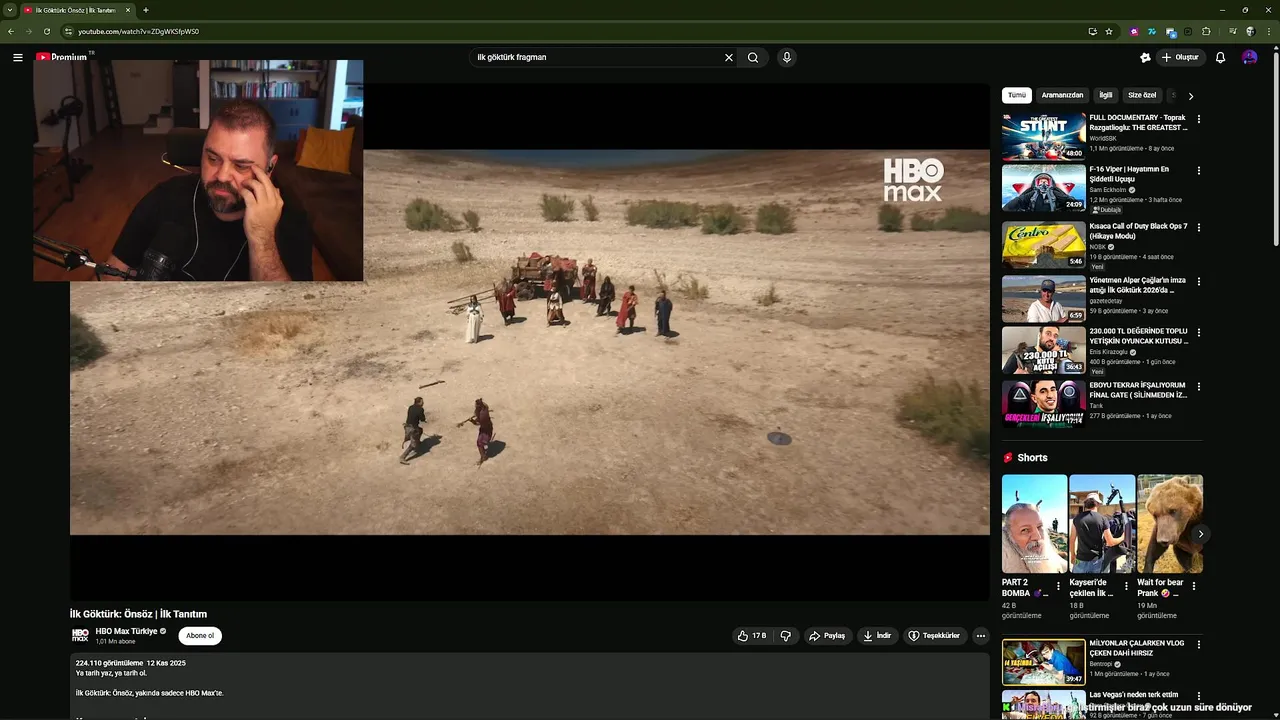Click the main video player

point(530,341)
